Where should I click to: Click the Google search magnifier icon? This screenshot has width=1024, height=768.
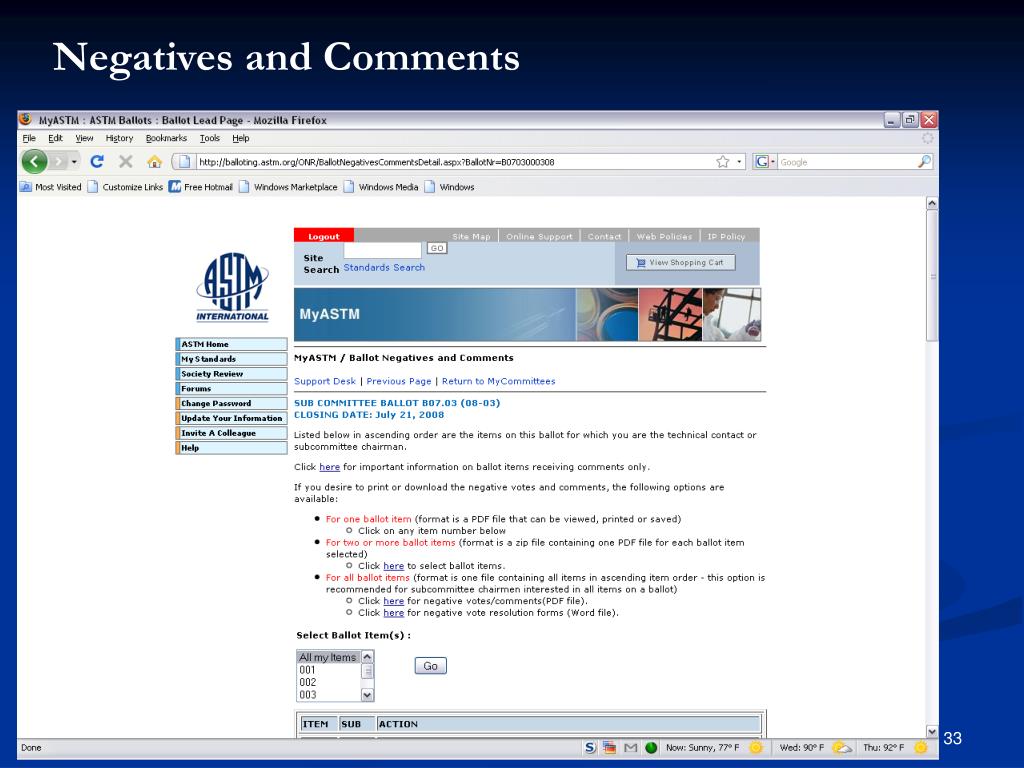[924, 161]
